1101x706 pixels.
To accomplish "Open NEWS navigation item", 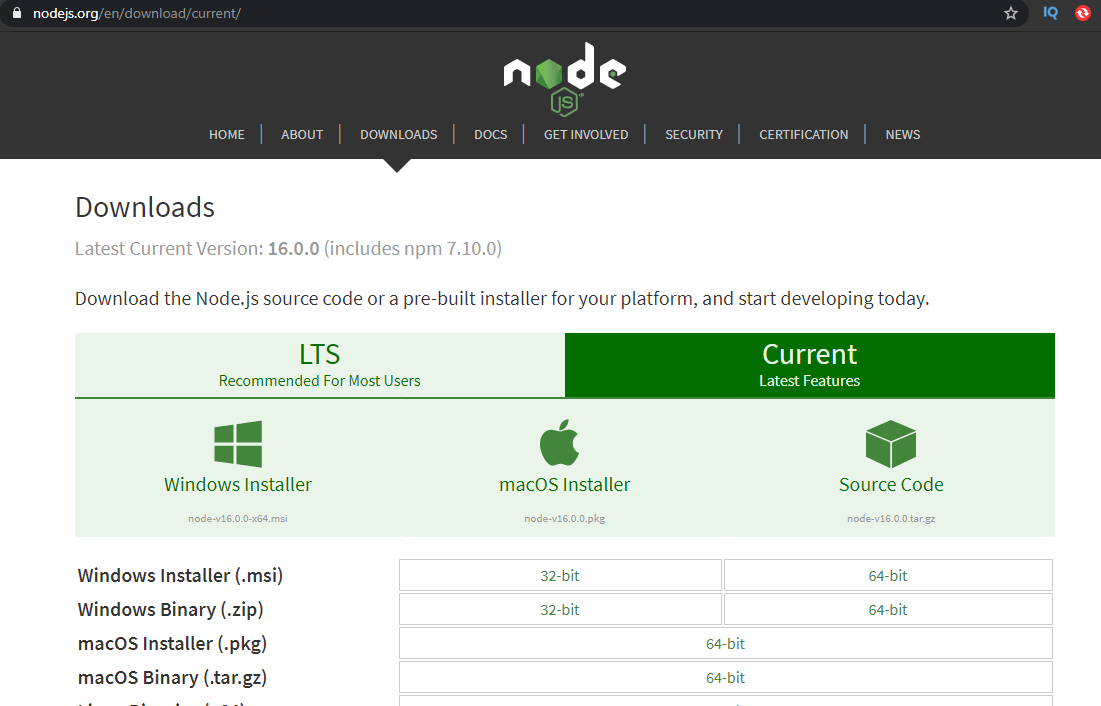I will pos(902,134).
